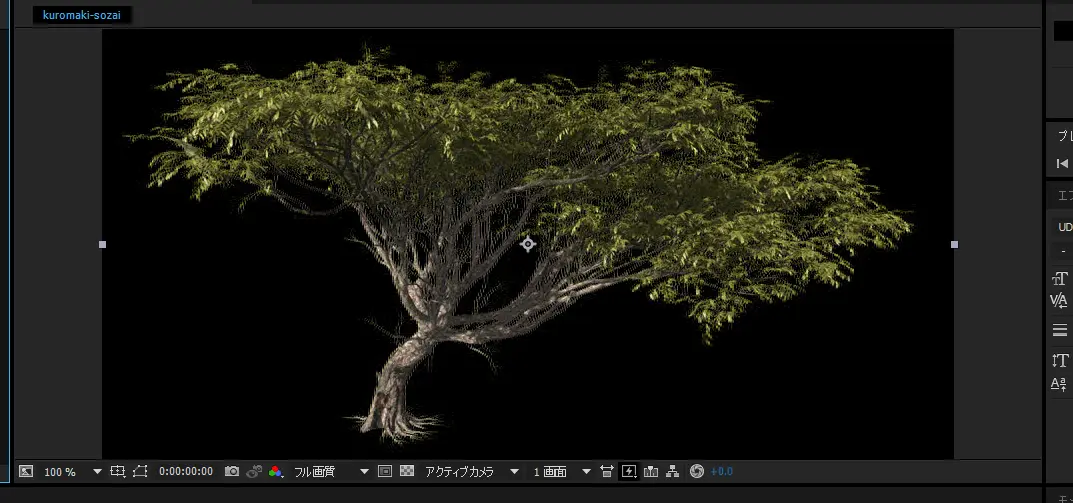Open the composition flowchart icon
Screen dimensions: 1073x503
pyautogui.click(x=673, y=471)
